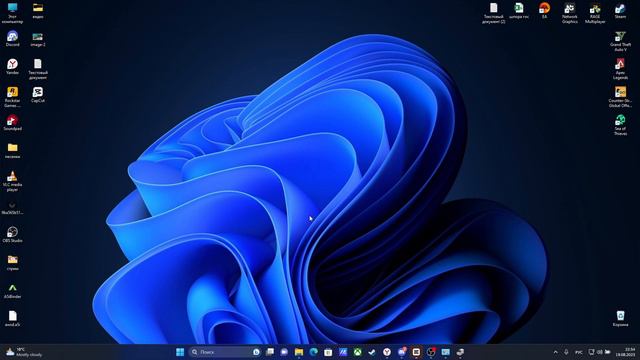Image resolution: width=640 pixels, height=360 pixels.
Task: Select the Rockstar Games launcher shortcut
Action: (x=12, y=97)
